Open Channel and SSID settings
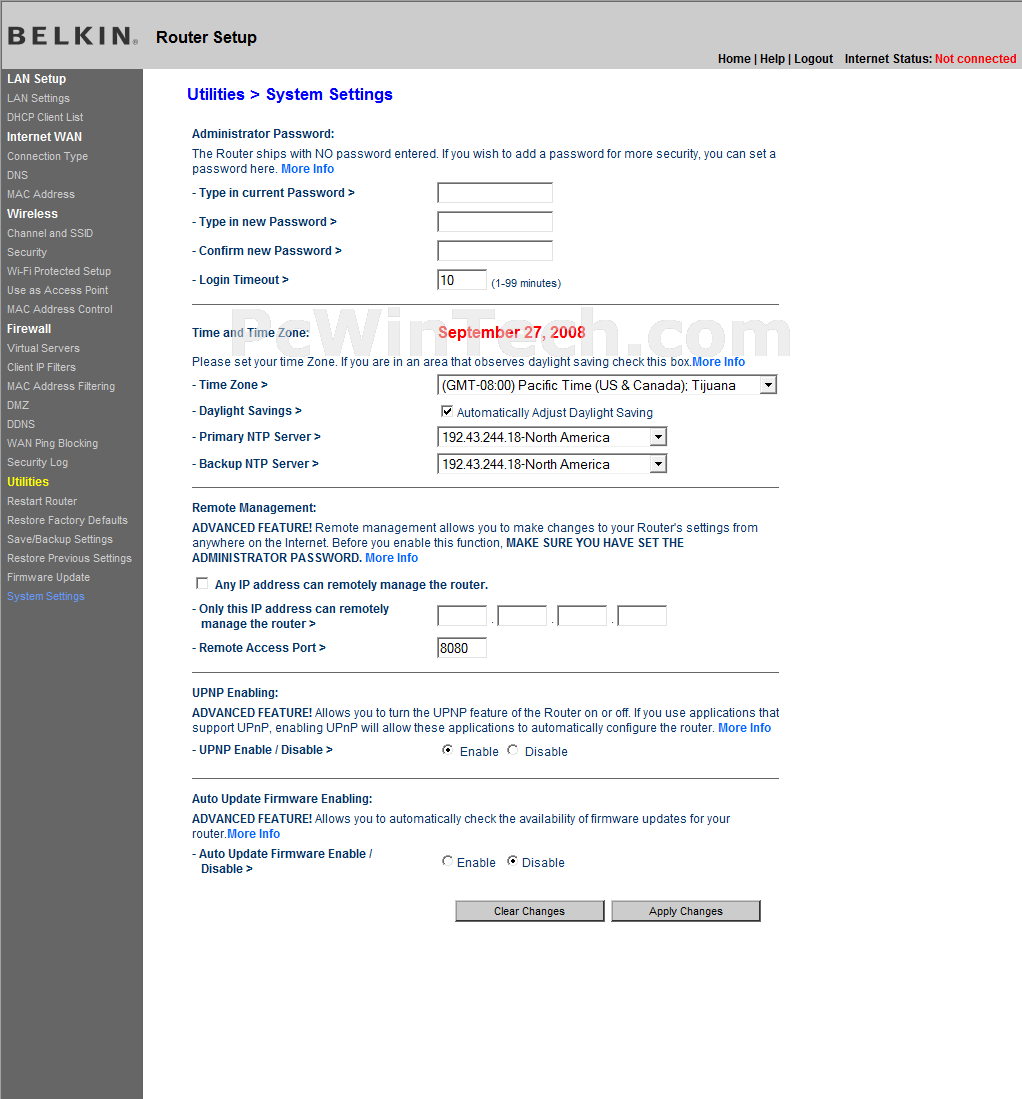1022x1099 pixels. click(x=50, y=233)
